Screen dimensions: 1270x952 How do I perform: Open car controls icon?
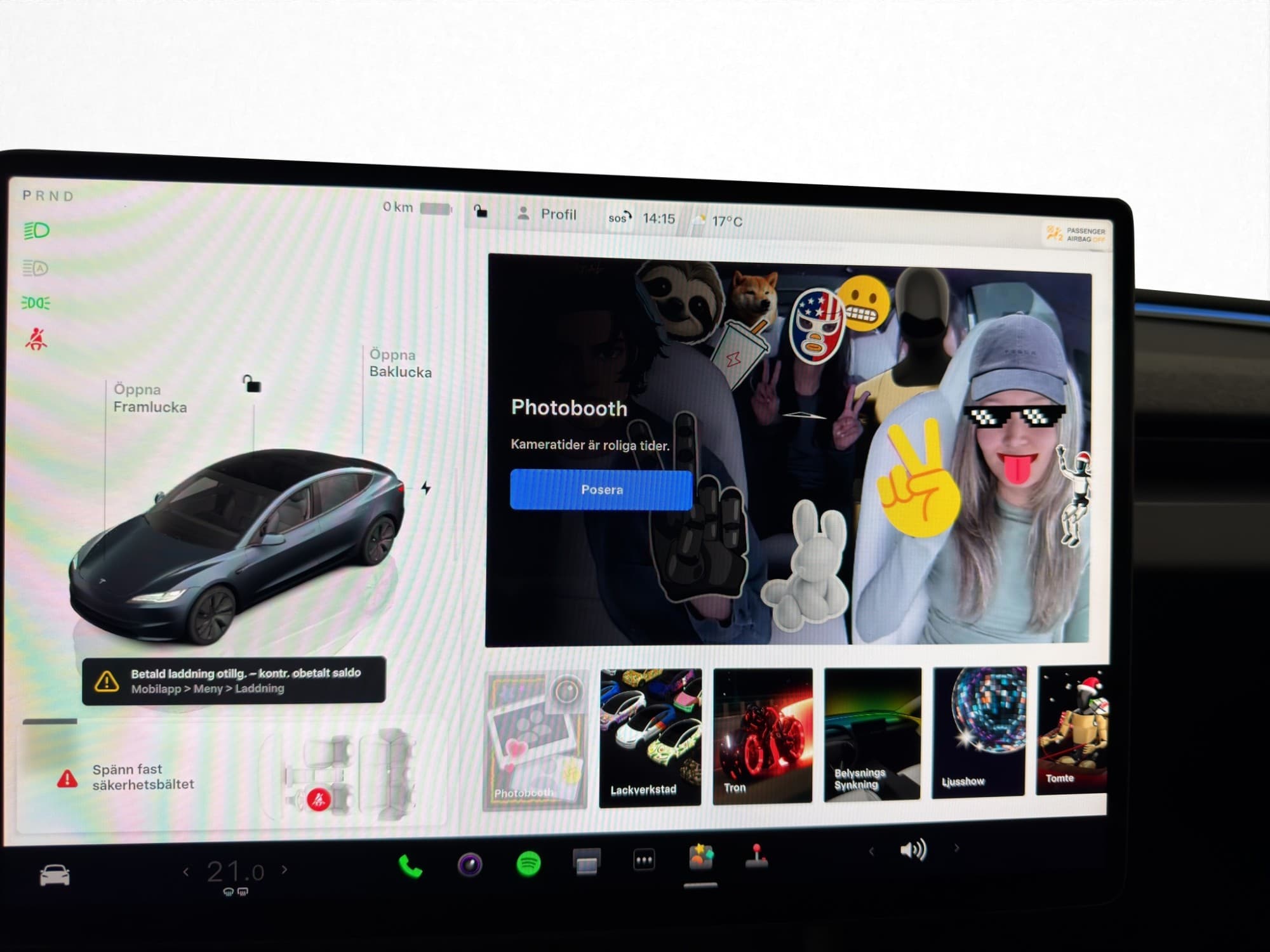55,875
